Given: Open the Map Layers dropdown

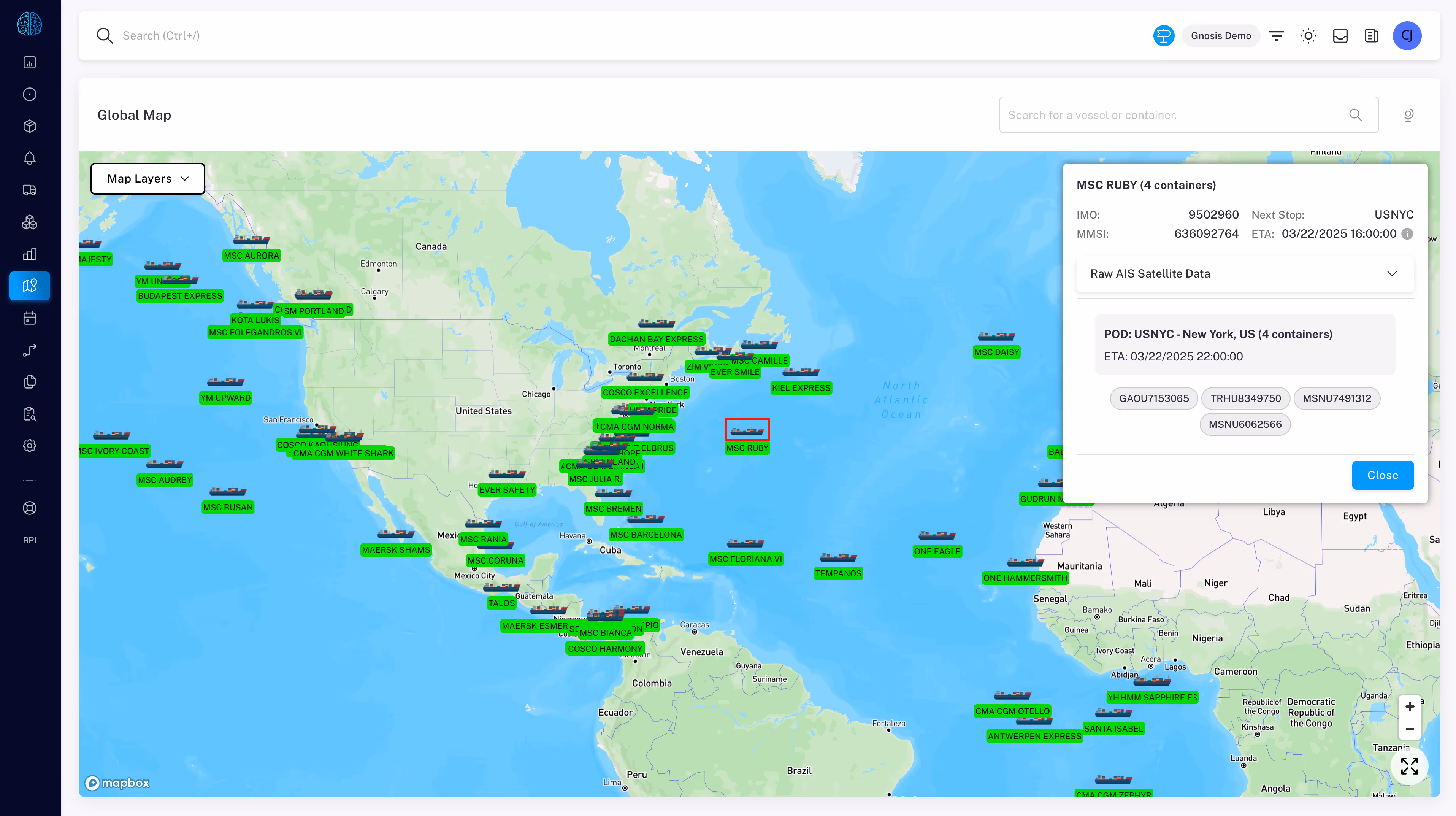Looking at the screenshot, I should coord(148,179).
